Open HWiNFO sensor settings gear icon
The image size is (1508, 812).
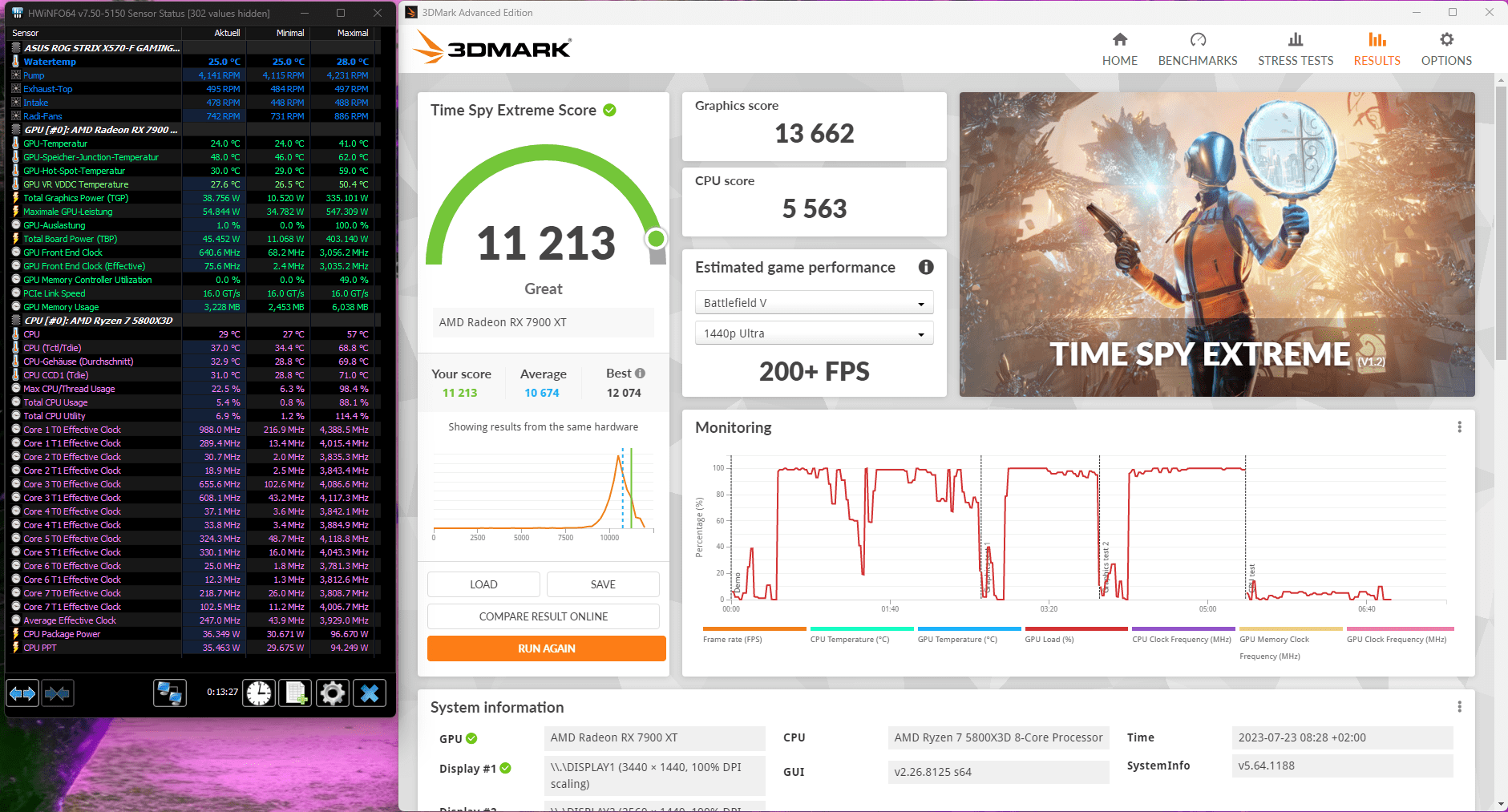pyautogui.click(x=333, y=693)
